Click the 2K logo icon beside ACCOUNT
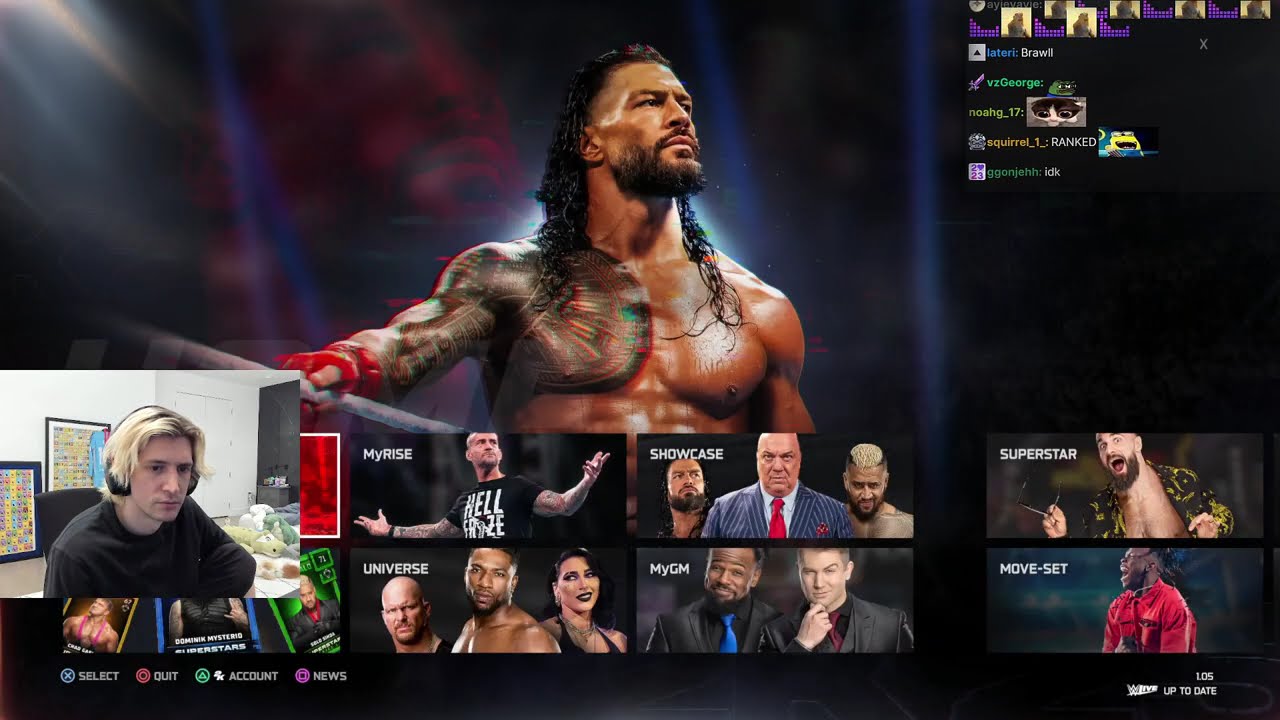This screenshot has height=720, width=1280. tap(219, 676)
